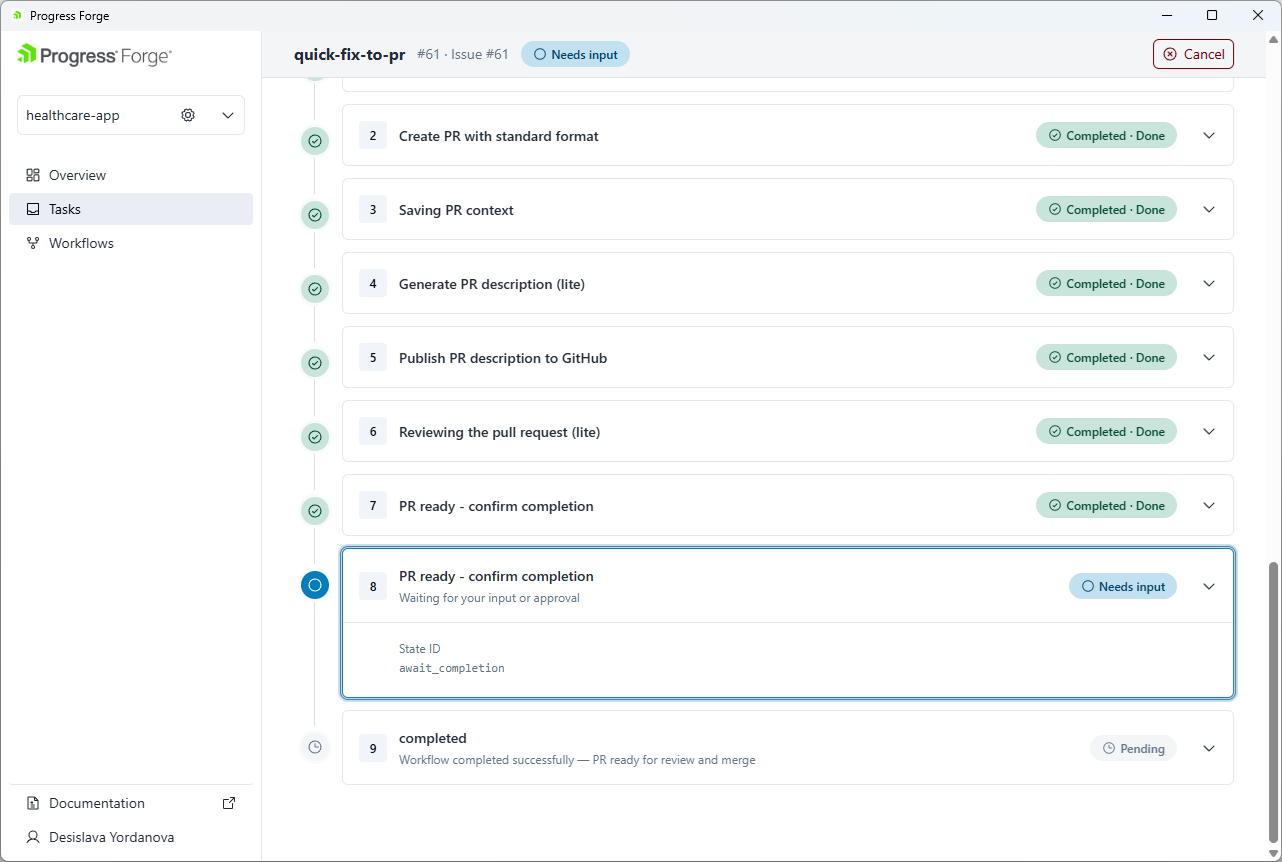Expand step 5 Publish PR description to GitHub
Viewport: 1282px width, 862px height.
click(x=1209, y=357)
